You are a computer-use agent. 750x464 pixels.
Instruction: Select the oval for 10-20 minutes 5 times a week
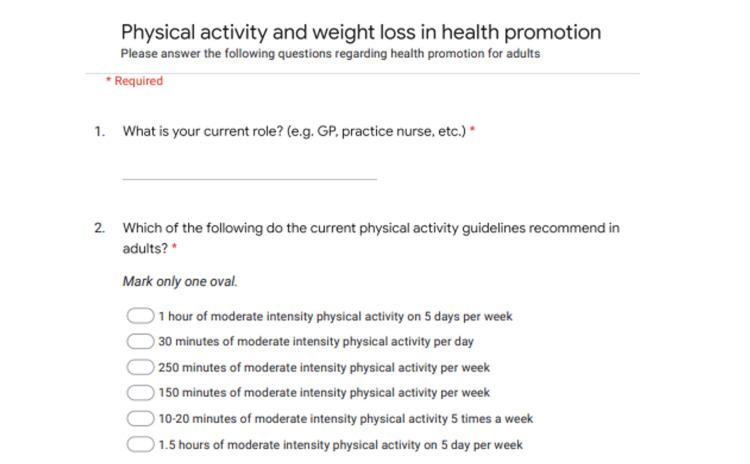140,418
